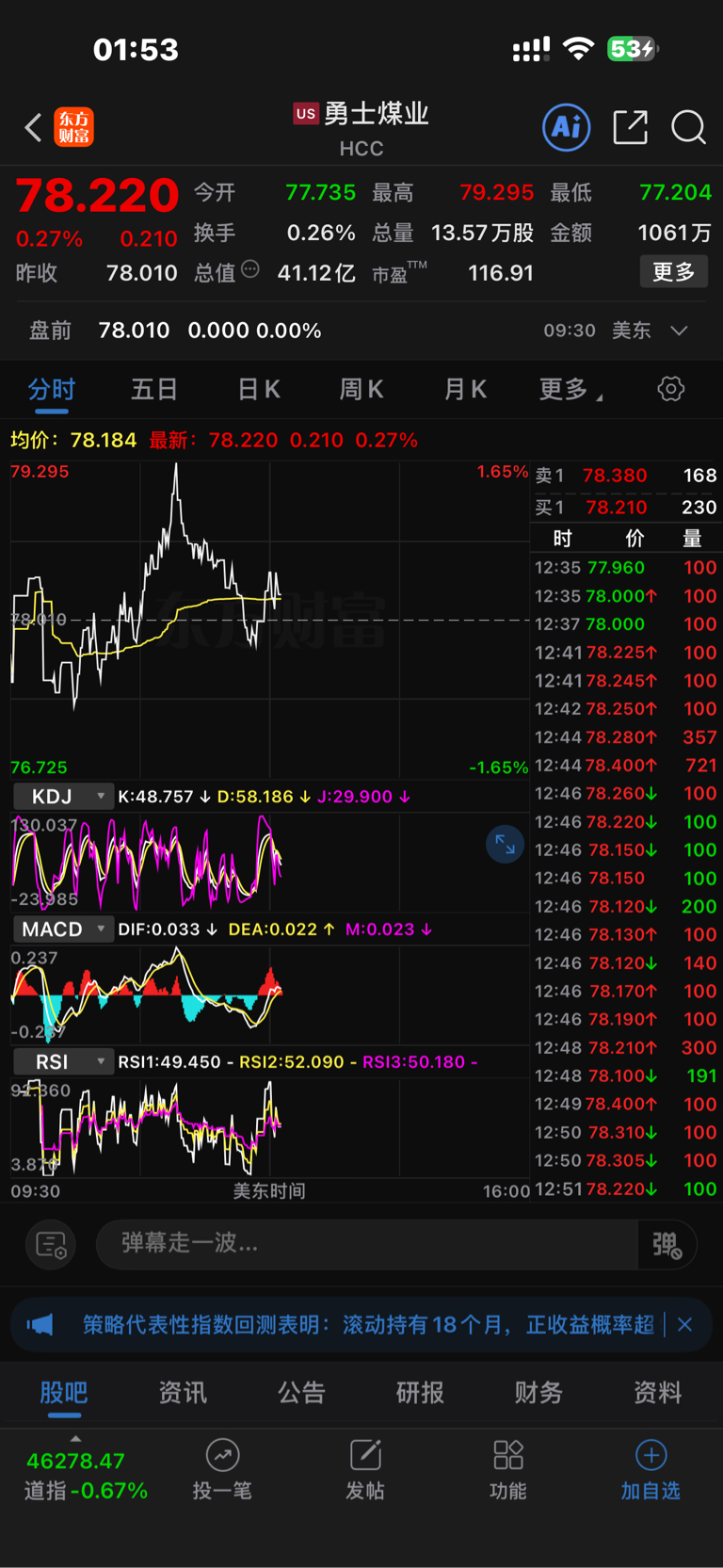Tap the share export icon
The height and width of the screenshot is (1568, 723).
coord(630,127)
